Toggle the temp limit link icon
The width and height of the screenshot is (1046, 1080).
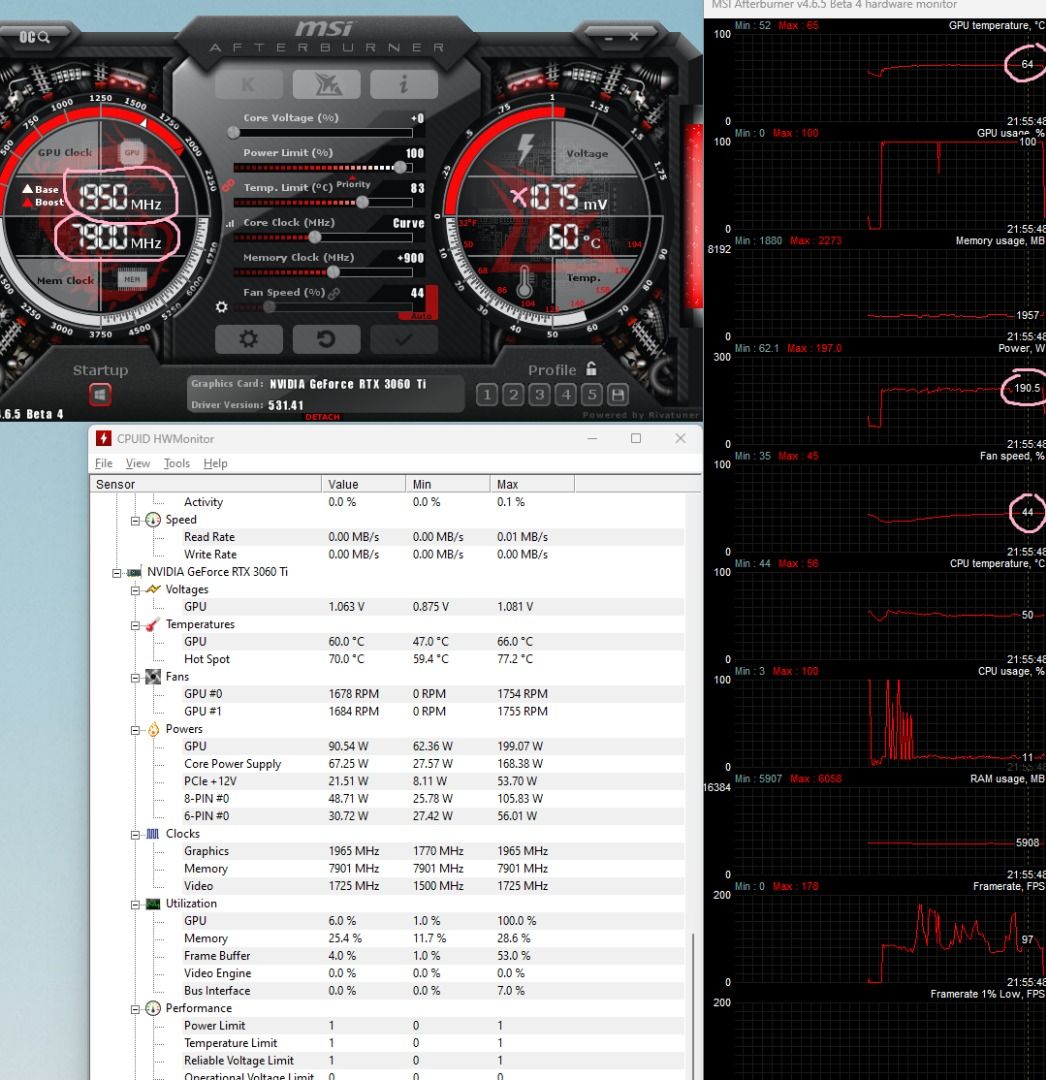point(229,187)
